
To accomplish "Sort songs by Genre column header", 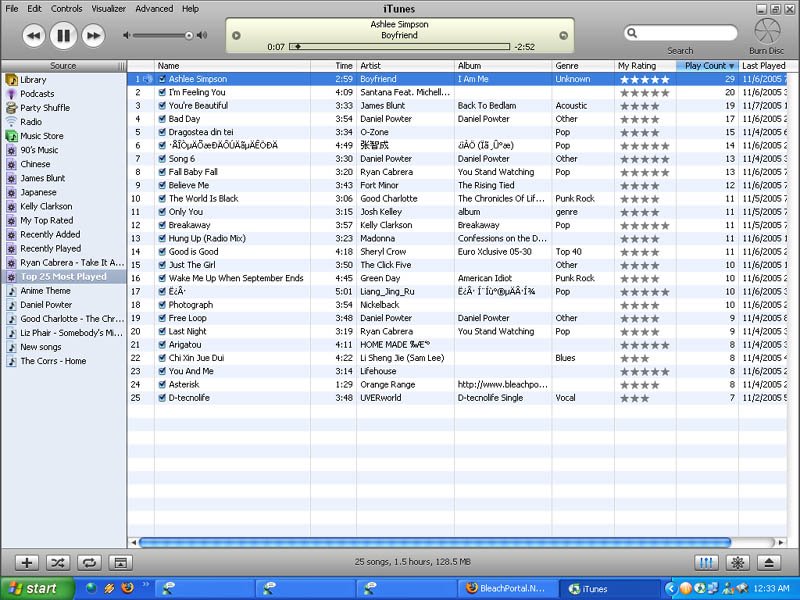I will [x=583, y=66].
